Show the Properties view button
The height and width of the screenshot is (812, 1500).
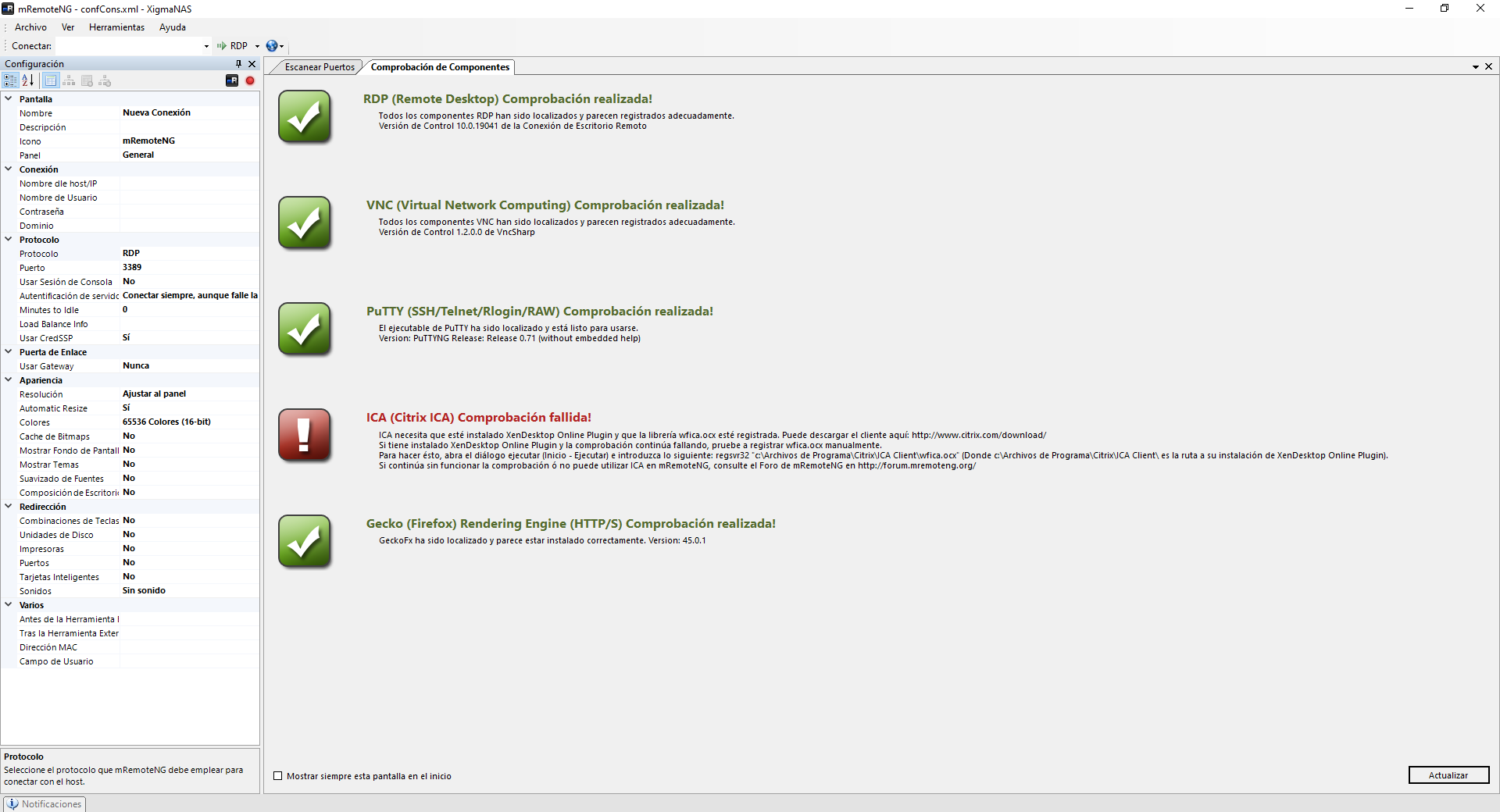[x=51, y=80]
